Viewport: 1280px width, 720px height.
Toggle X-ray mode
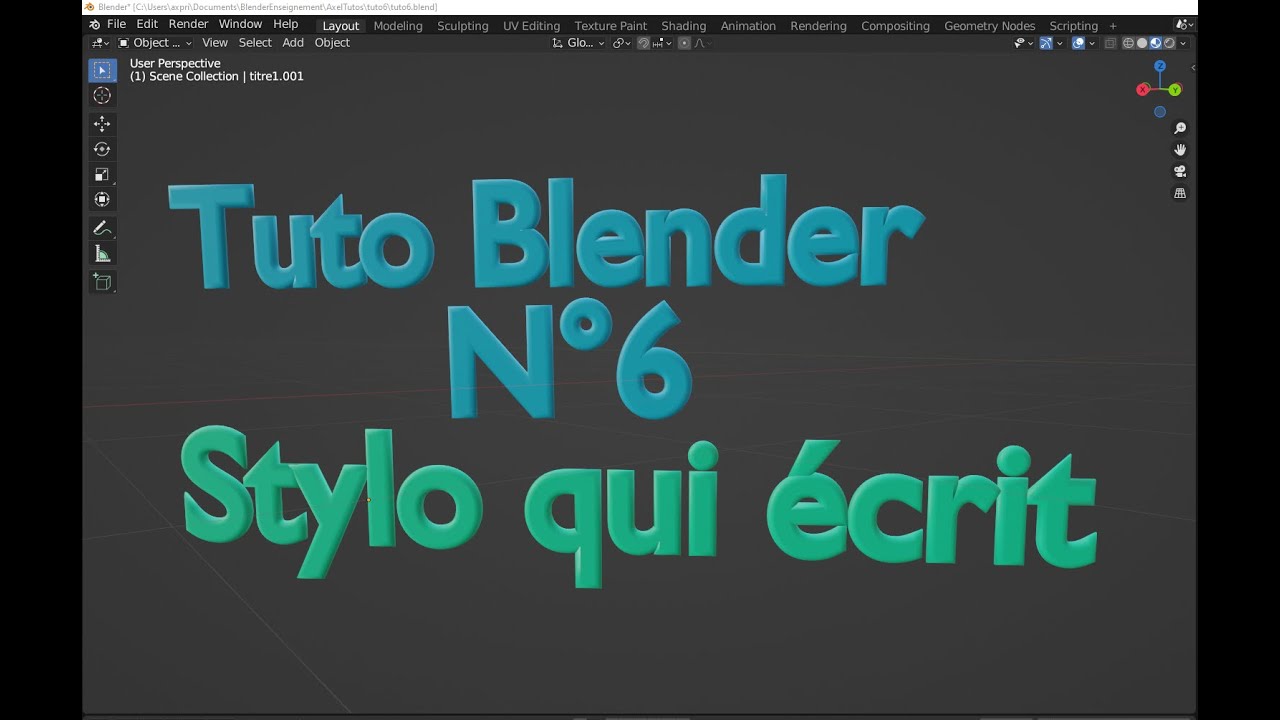point(1110,43)
